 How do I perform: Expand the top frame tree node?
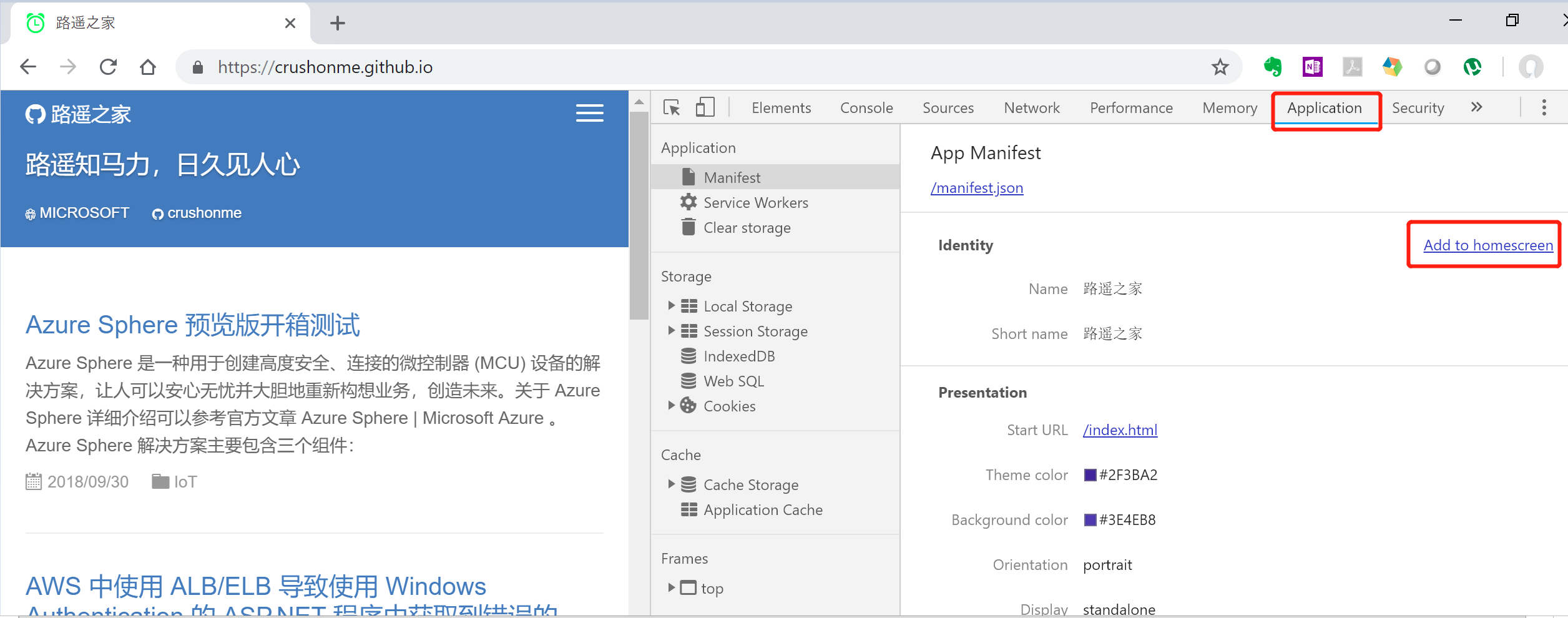coord(671,587)
